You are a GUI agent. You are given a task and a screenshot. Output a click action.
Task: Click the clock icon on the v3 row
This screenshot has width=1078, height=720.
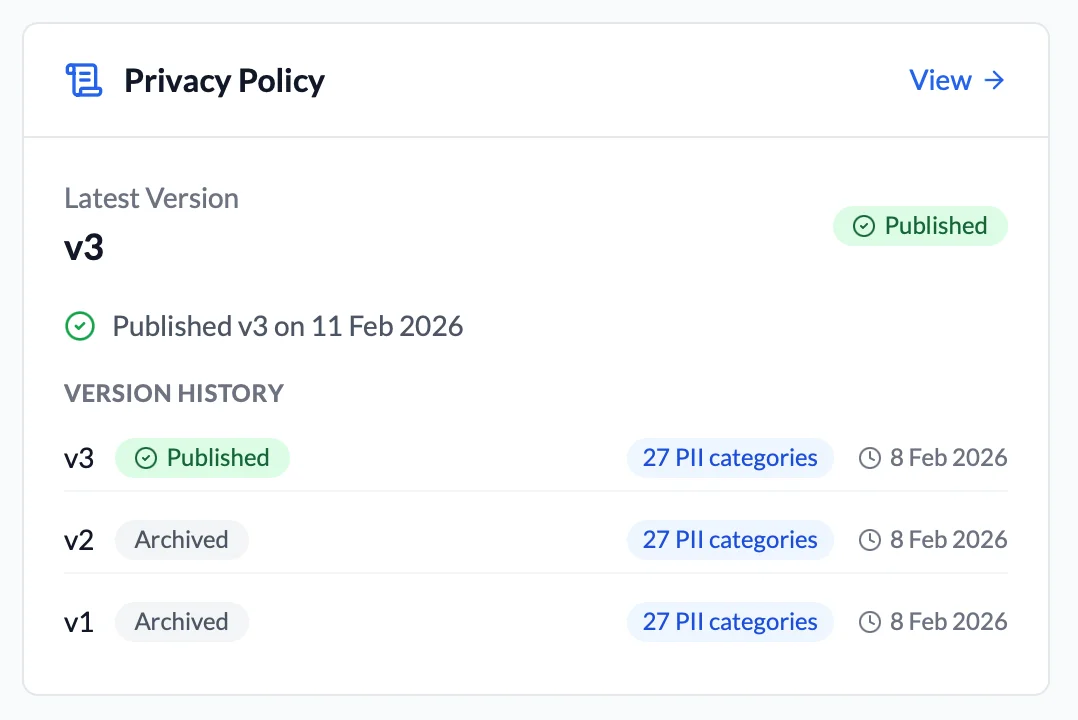[868, 457]
